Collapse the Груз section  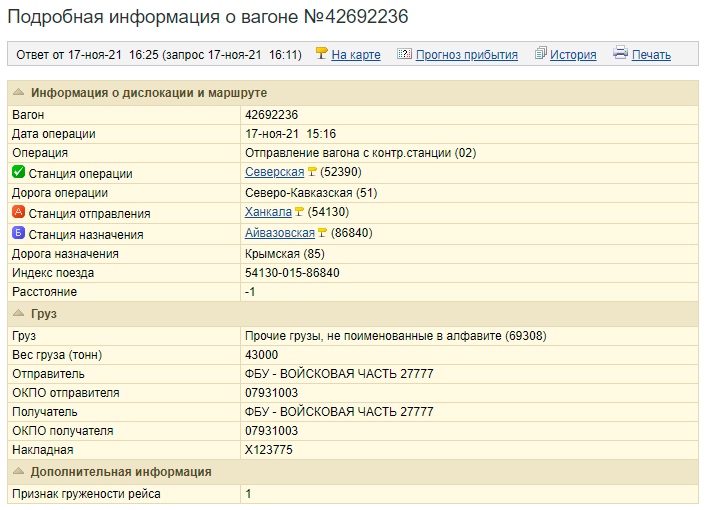(18, 313)
